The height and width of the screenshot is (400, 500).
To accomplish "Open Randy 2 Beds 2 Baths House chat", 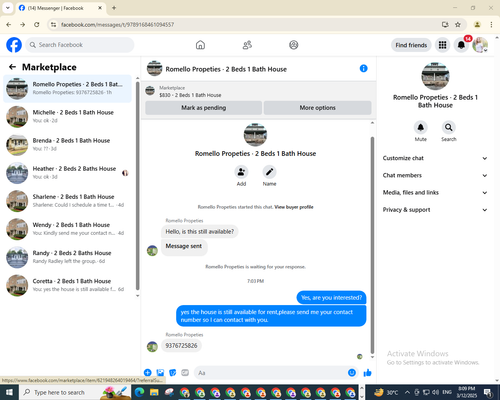I will (67, 257).
